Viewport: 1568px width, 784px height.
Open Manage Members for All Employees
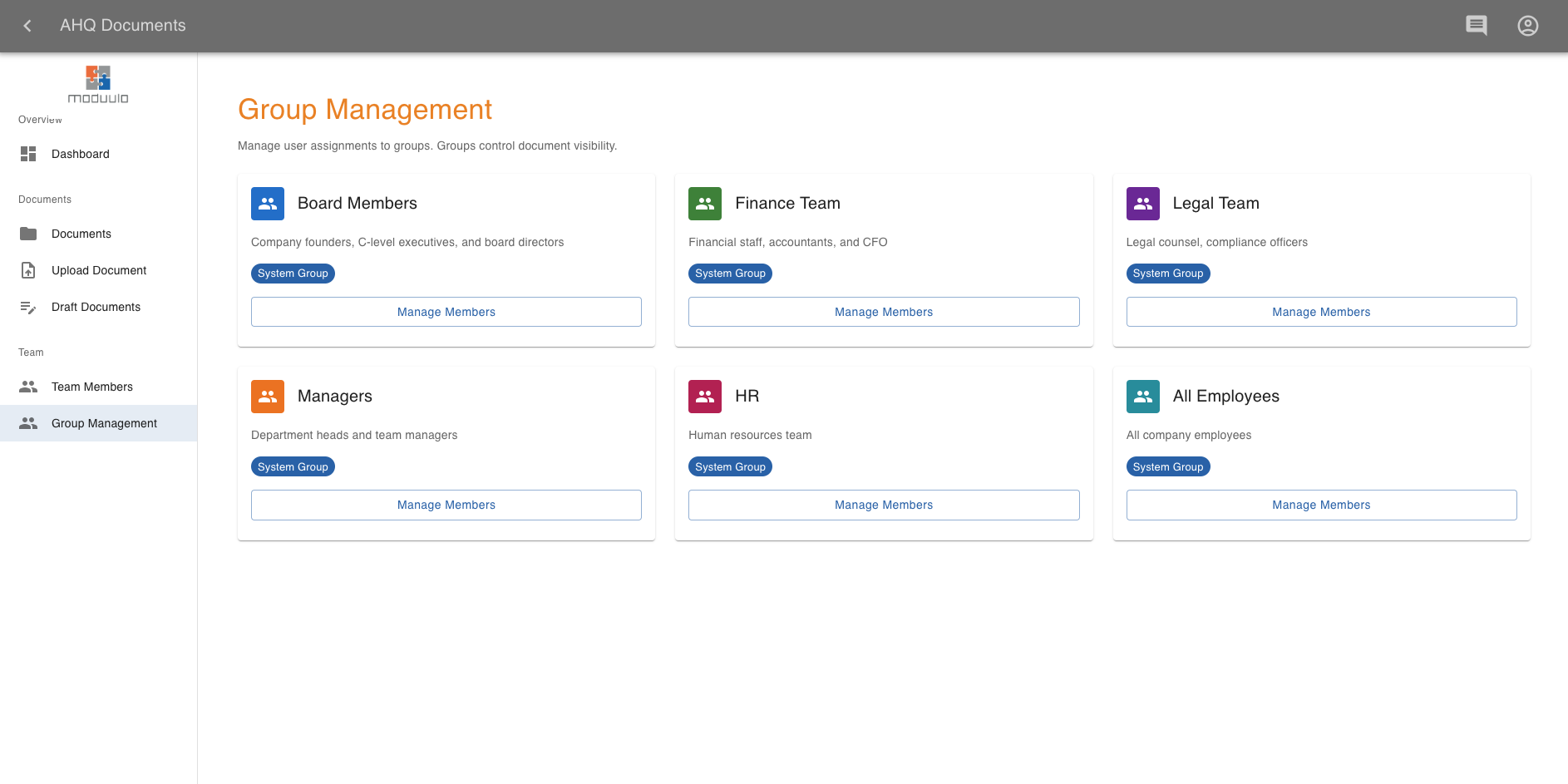click(x=1321, y=505)
